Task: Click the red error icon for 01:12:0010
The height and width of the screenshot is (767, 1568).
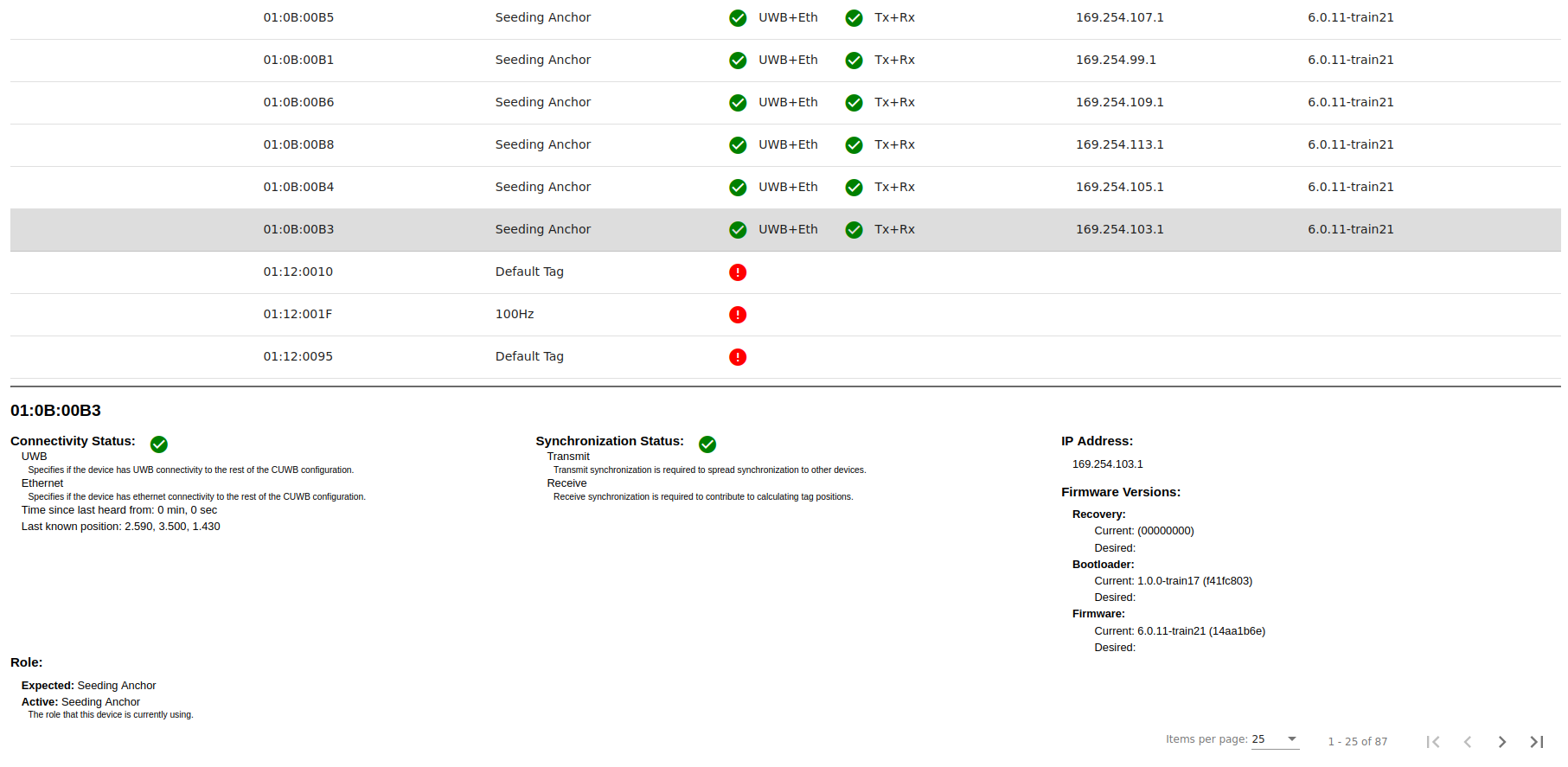Action: click(x=738, y=272)
